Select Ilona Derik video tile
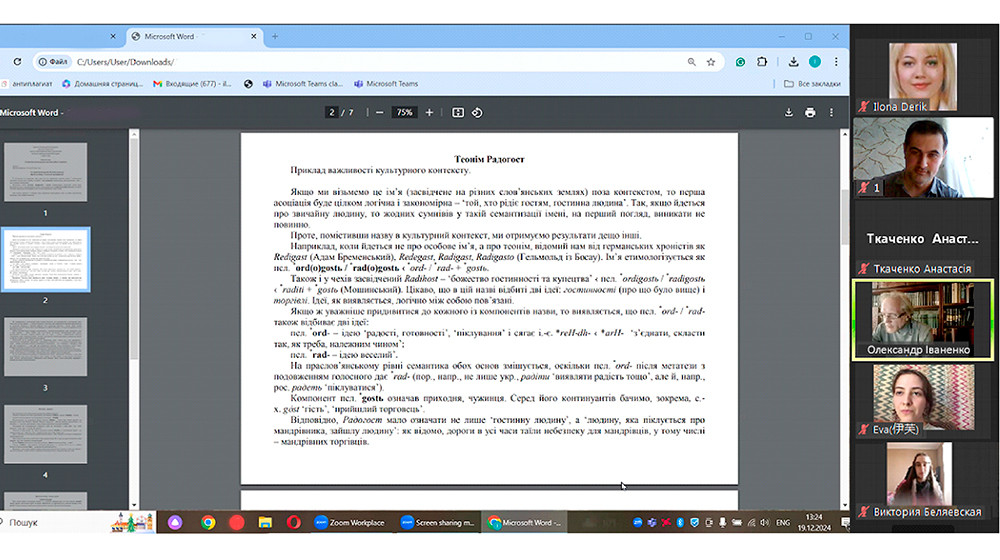This screenshot has width=1000, height=560. tap(923, 77)
